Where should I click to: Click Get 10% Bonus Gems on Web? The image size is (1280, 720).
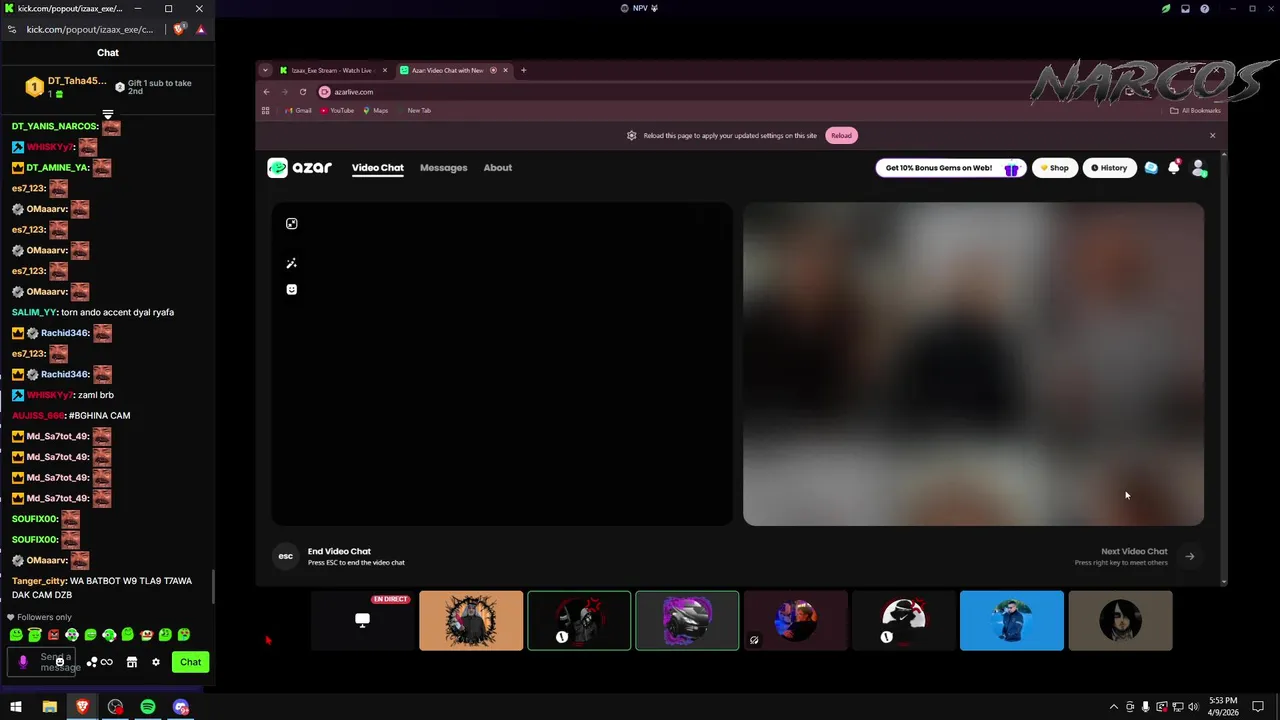(x=949, y=168)
